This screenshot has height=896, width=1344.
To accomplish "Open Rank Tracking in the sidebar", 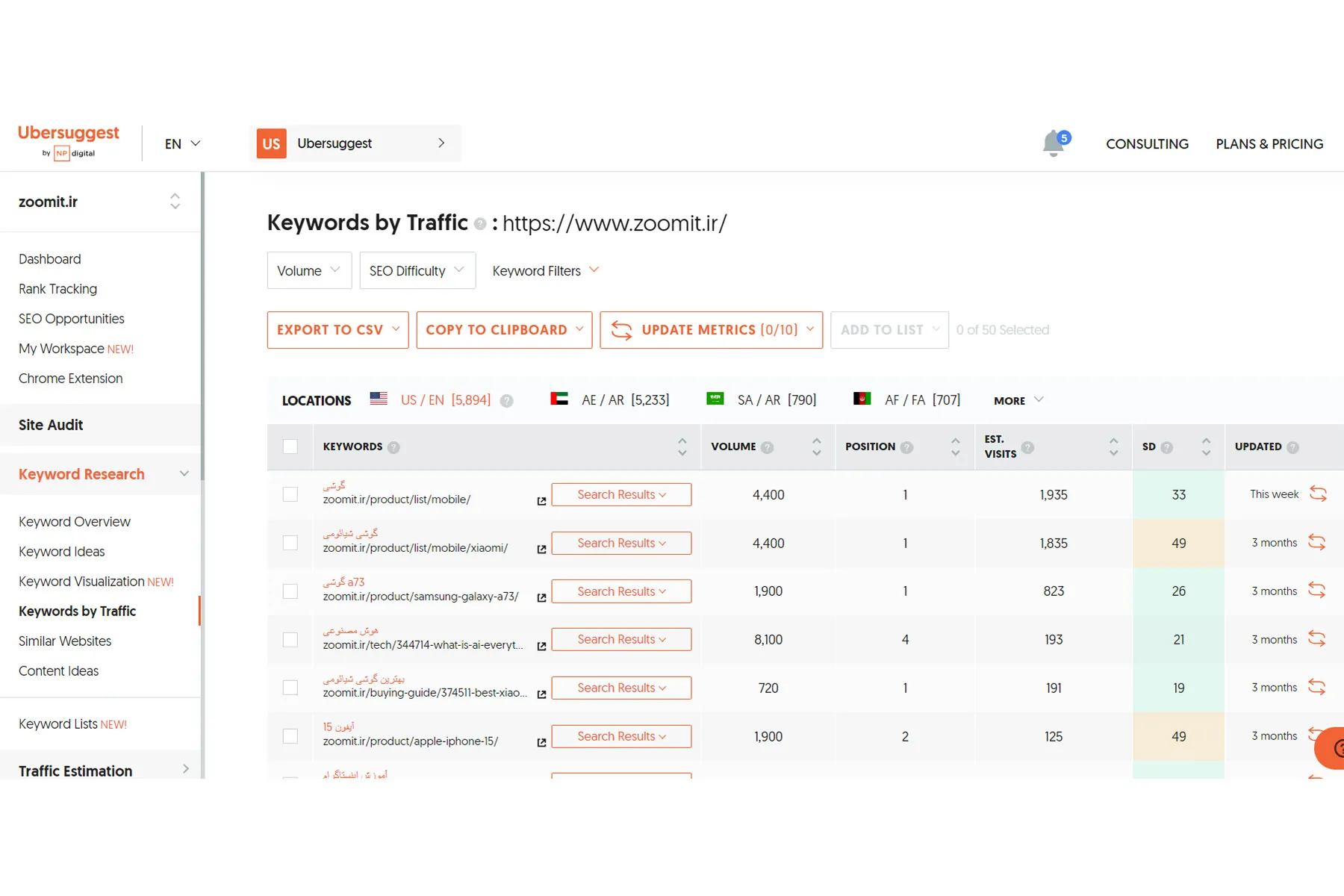I will [x=57, y=289].
